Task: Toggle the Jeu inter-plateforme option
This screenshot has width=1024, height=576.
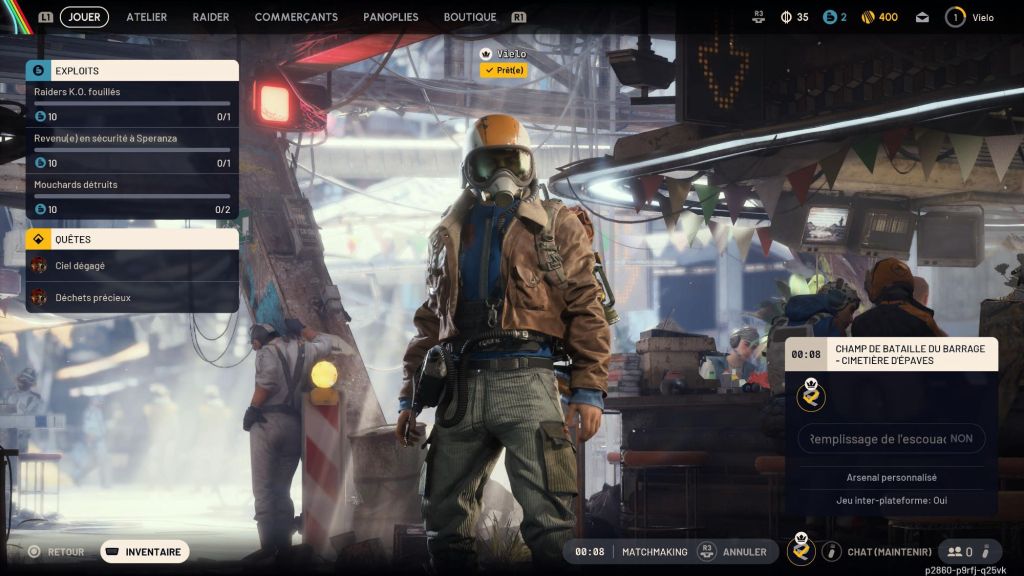Action: pos(891,500)
